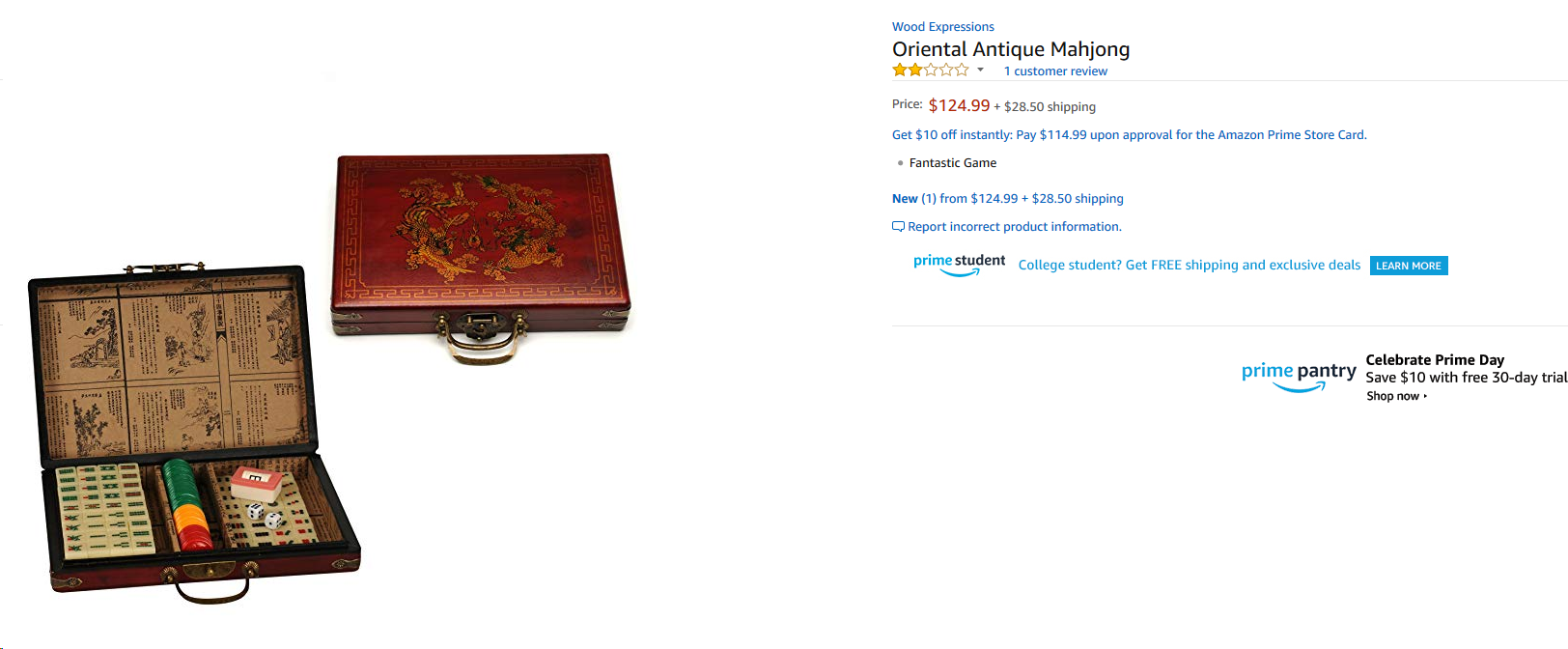
Task: Click the $124.99 price text
Action: 959,105
